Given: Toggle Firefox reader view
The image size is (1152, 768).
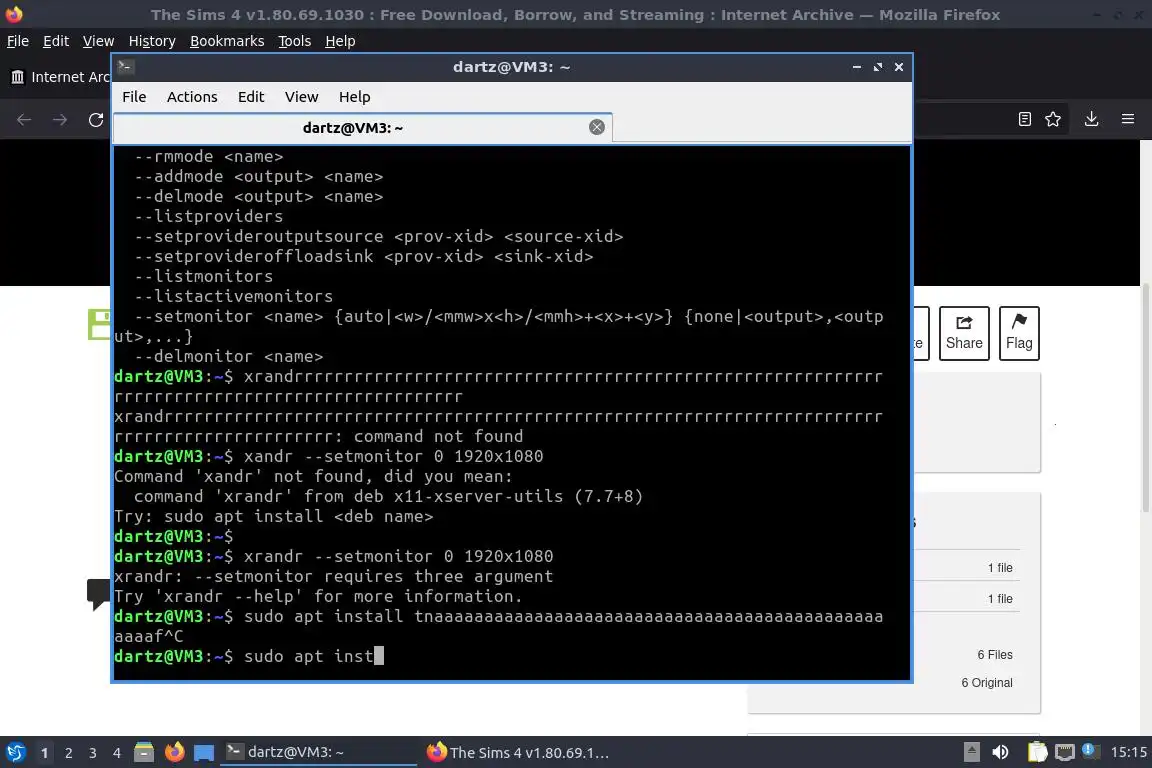Looking at the screenshot, I should (1025, 119).
